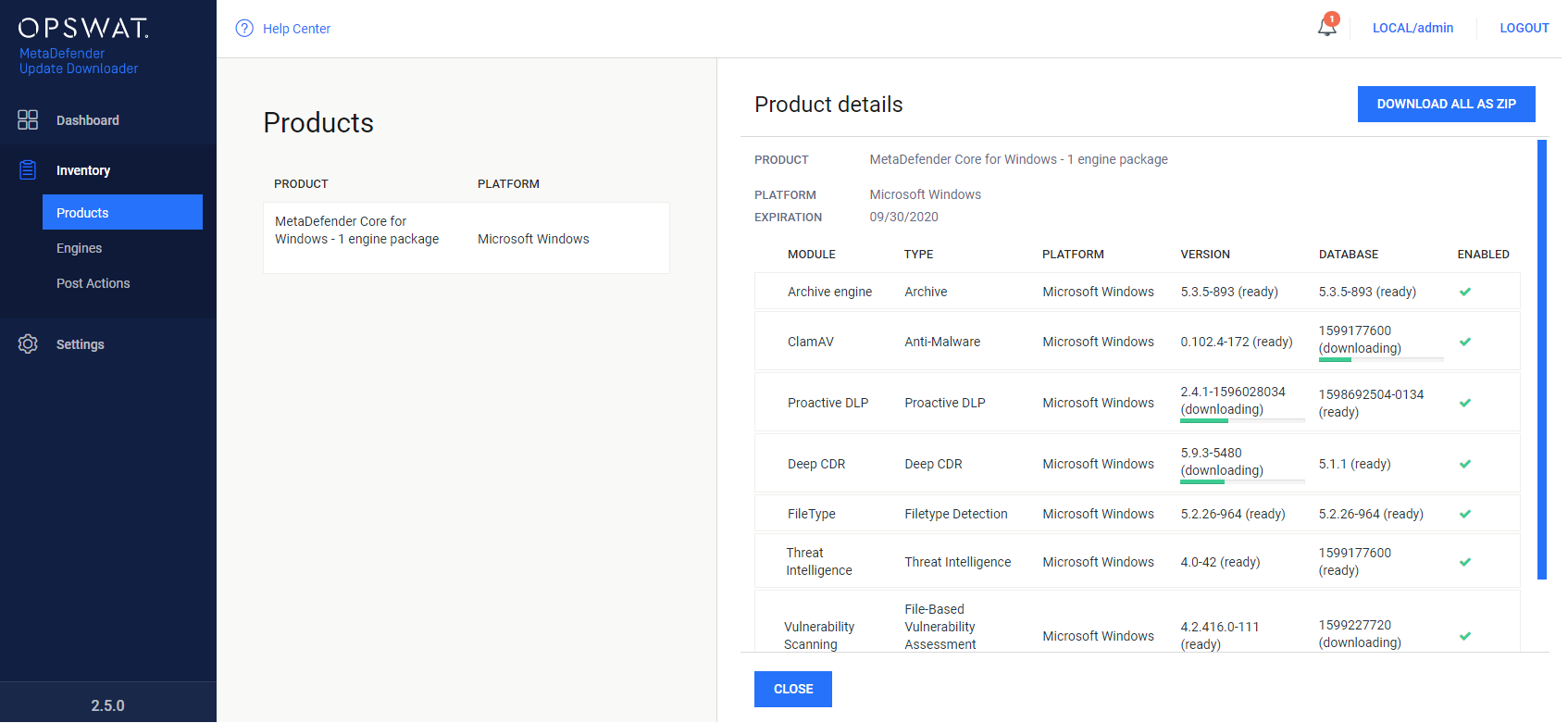Click enabled checkmark for Archive engine

[1465, 292]
